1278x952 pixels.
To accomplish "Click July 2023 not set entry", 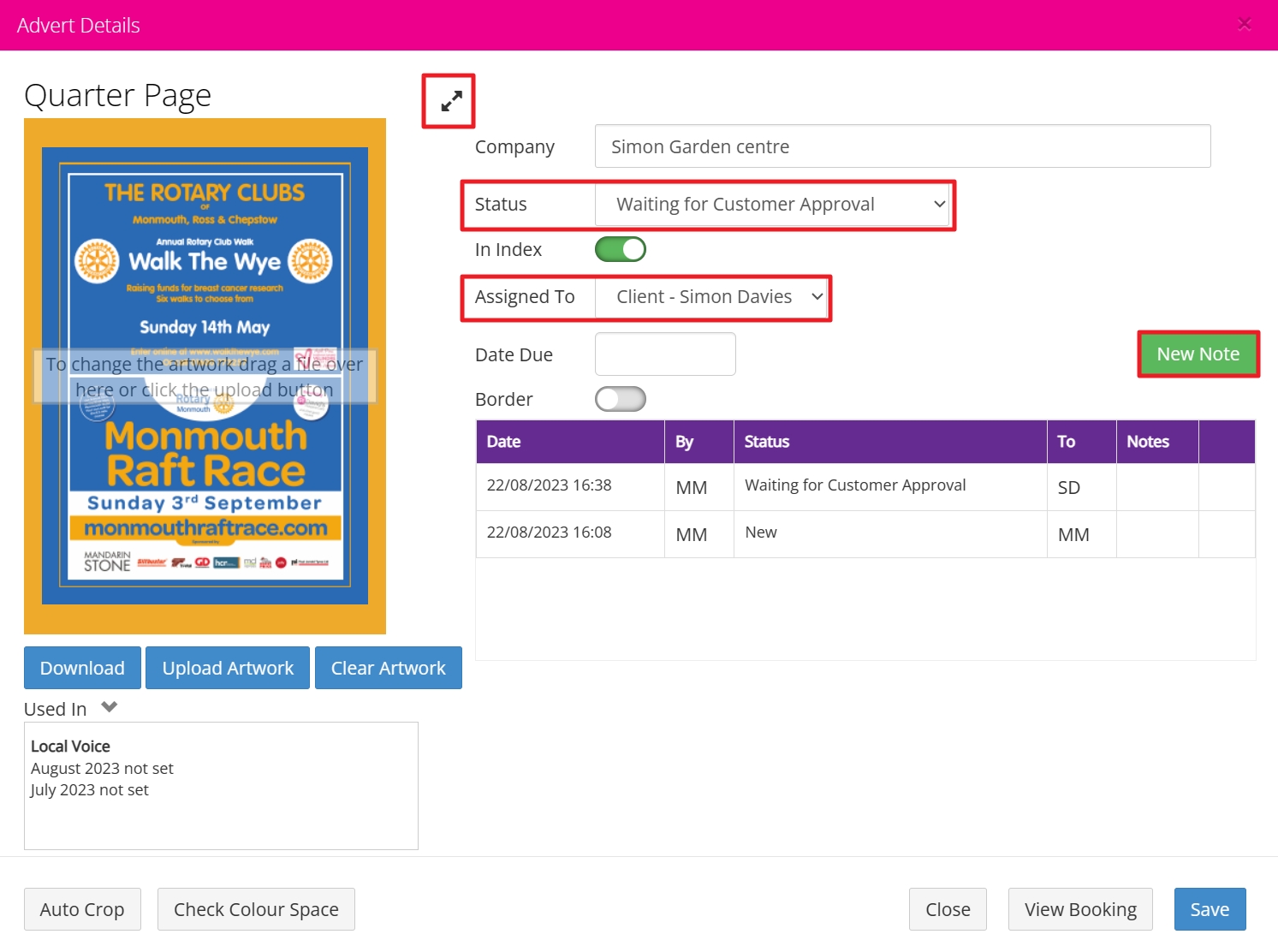I will [90, 790].
